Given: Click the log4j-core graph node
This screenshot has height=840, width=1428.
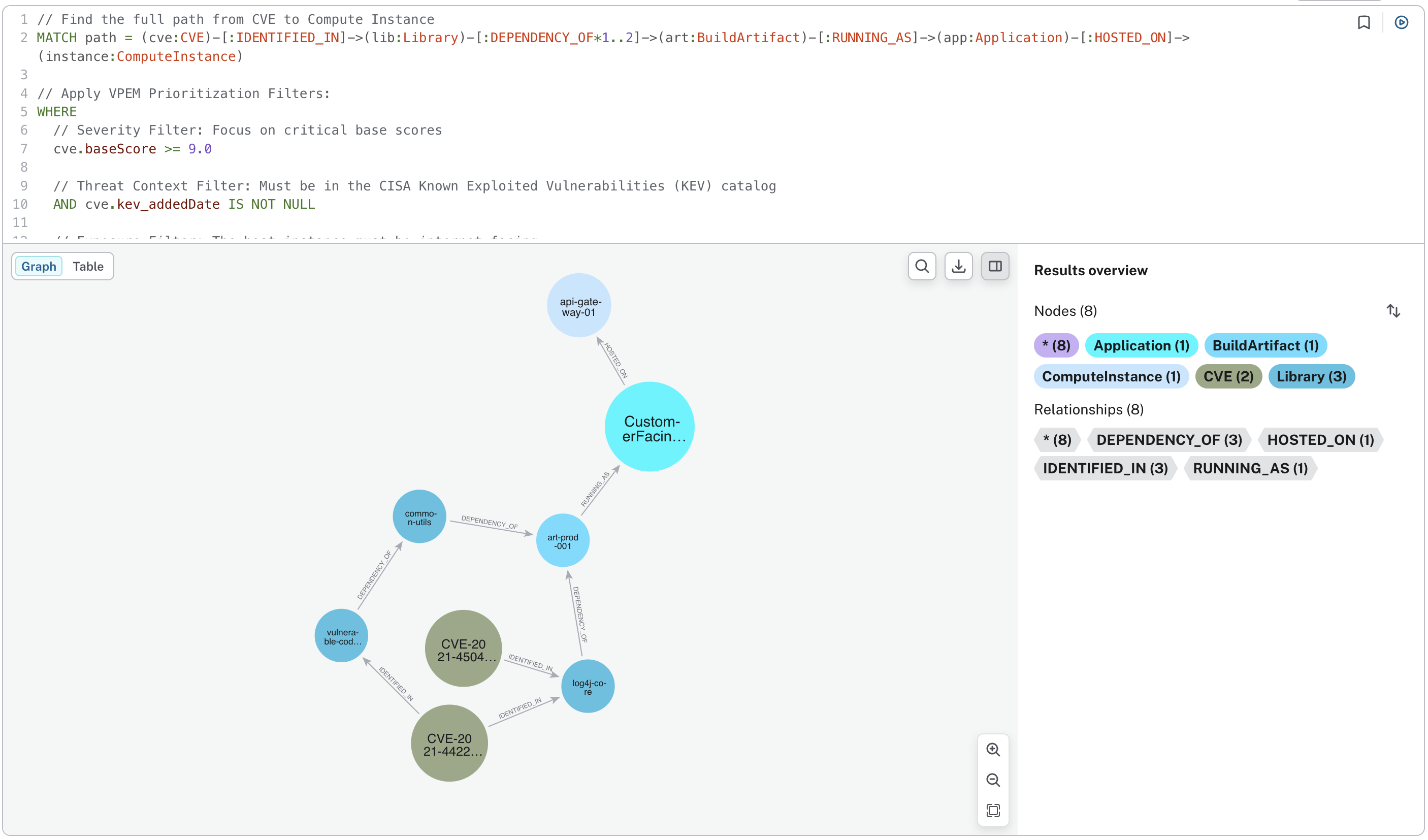Looking at the screenshot, I should (x=588, y=687).
